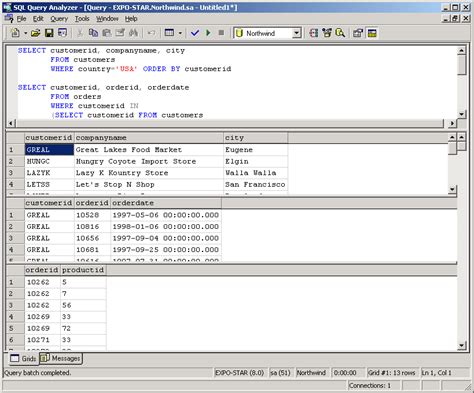Expand the Execute Mode dropdown arrow
This screenshot has height=393, width=474.
(180, 33)
